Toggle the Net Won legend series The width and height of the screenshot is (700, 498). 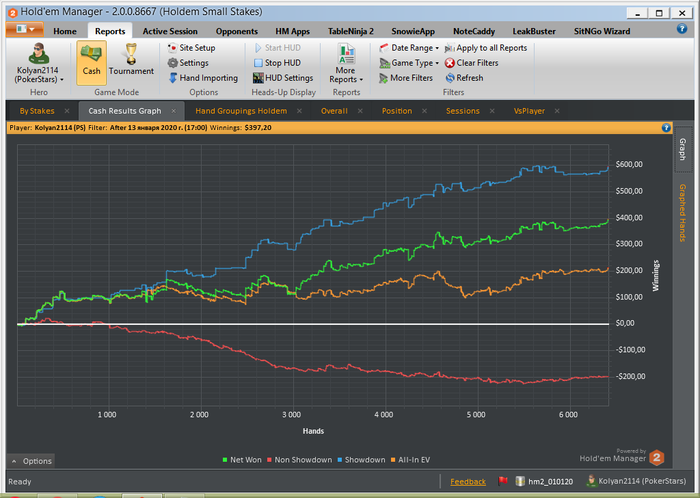click(242, 460)
